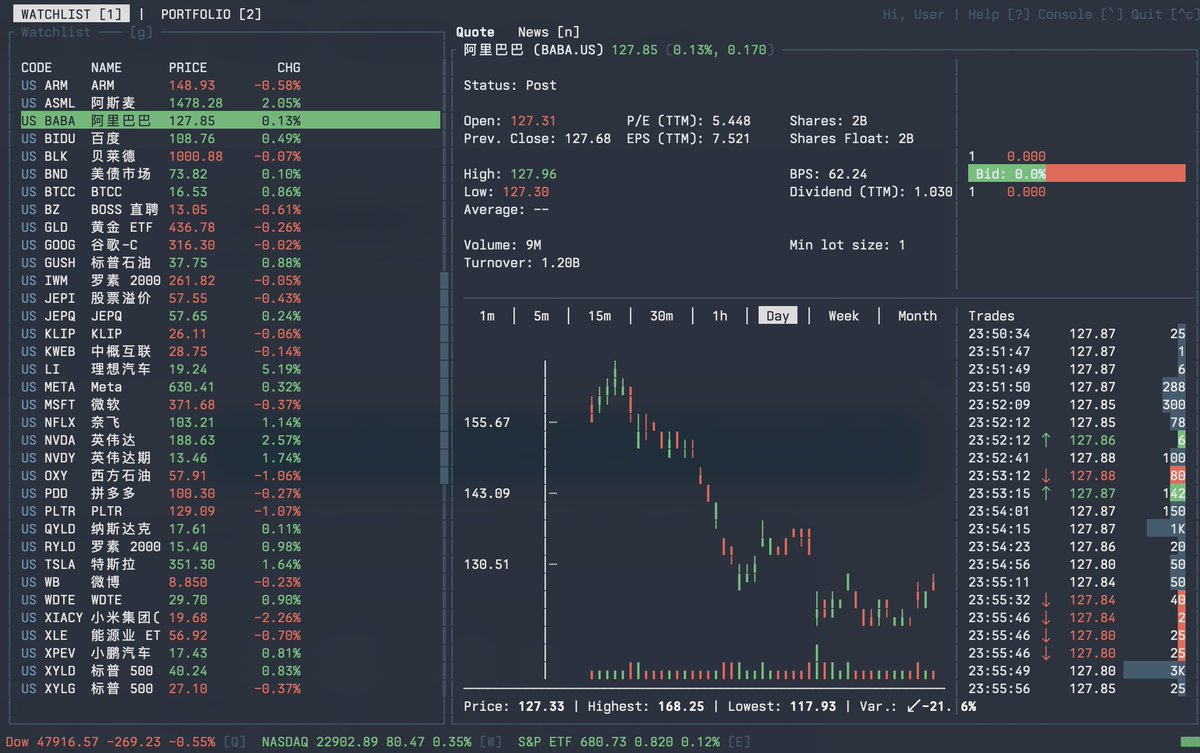The height and width of the screenshot is (753, 1200).
Task: Switch the chart to Month interval
Action: tap(917, 316)
